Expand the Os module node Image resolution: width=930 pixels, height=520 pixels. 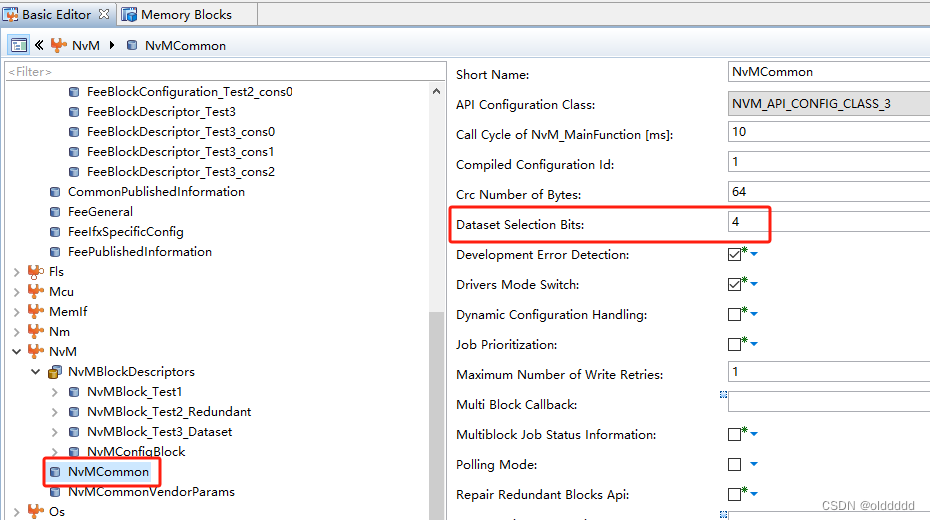coord(17,512)
